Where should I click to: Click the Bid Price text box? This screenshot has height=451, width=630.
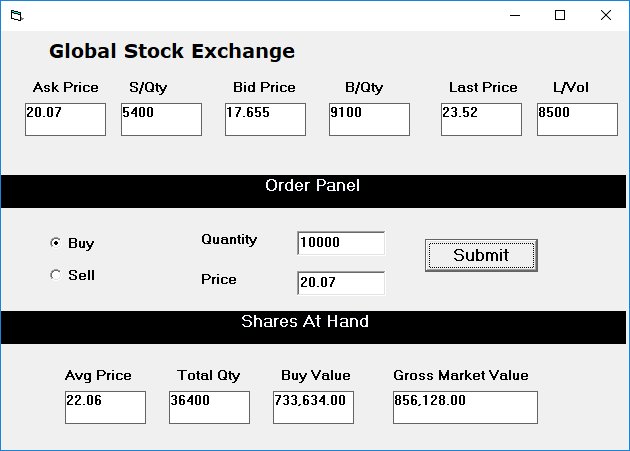266,119
